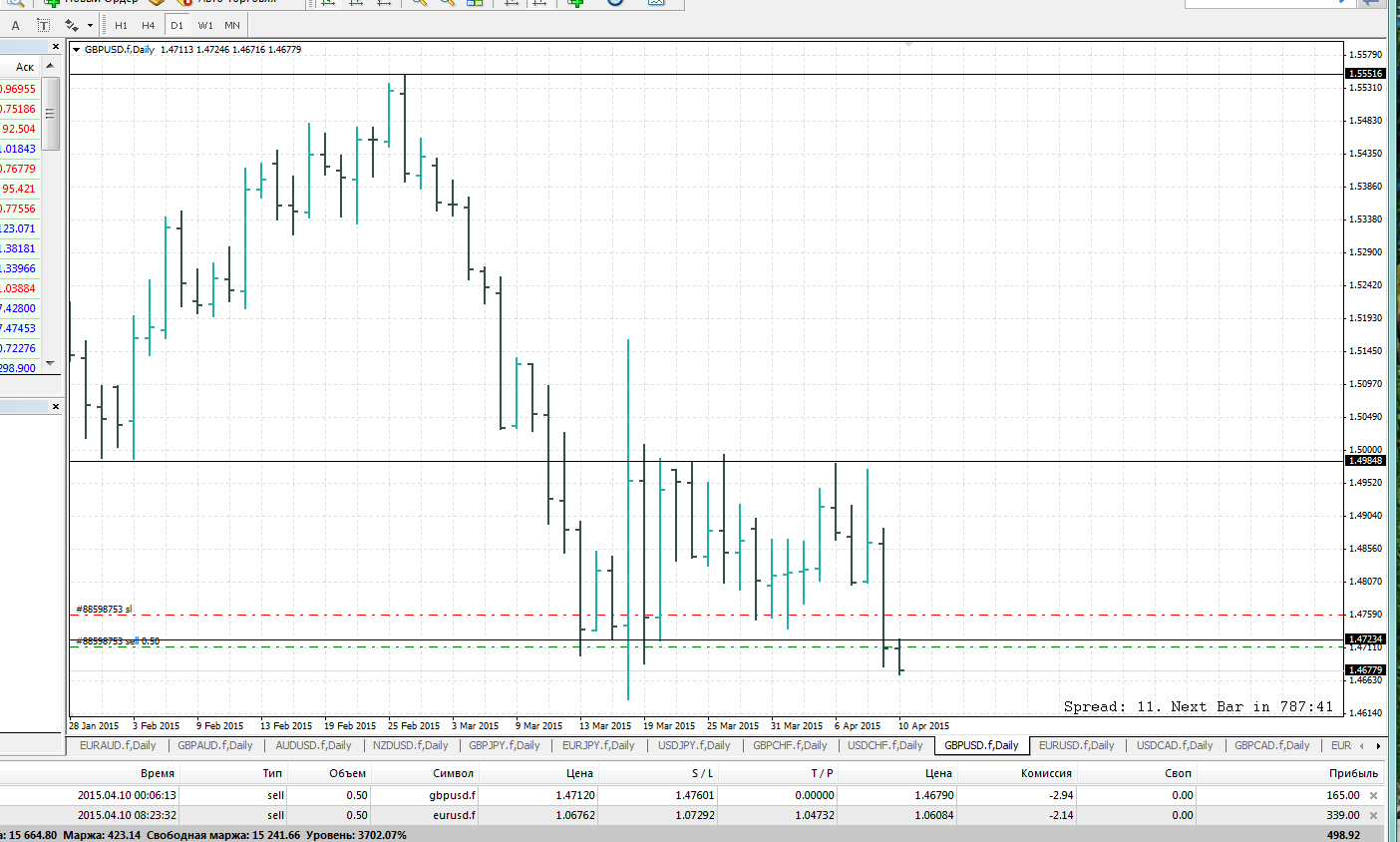The width and height of the screenshot is (1400, 842).
Task: Click the quotes list scroll-down arrow
Action: coord(51,363)
